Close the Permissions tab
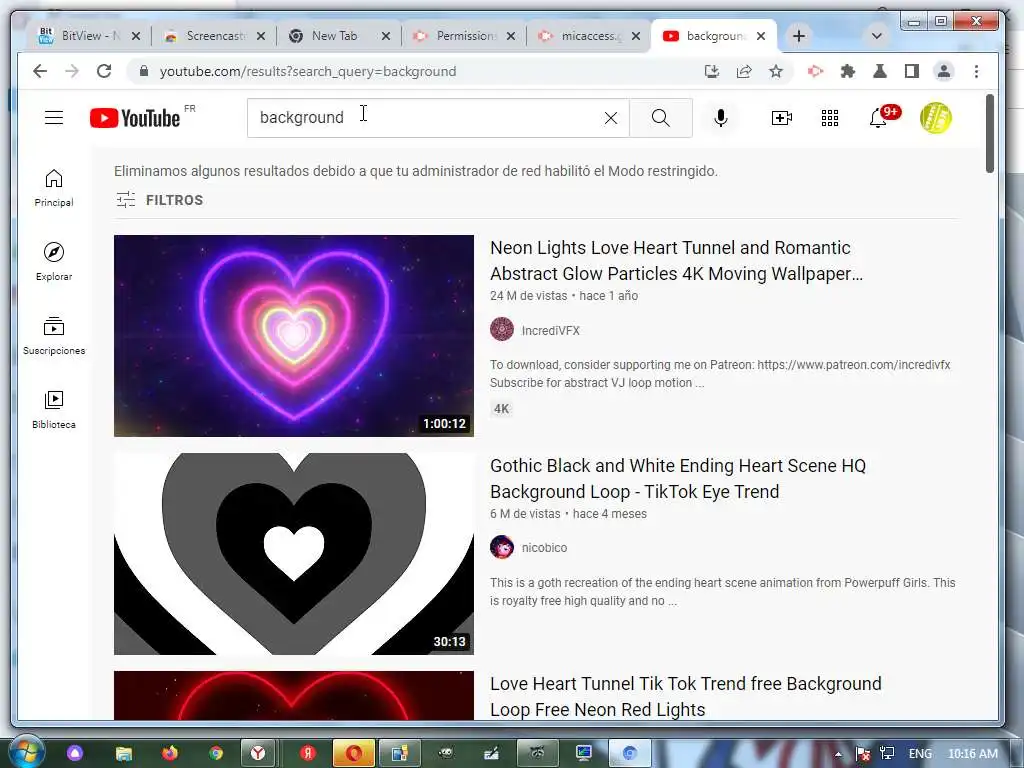1024x768 pixels. click(x=511, y=36)
